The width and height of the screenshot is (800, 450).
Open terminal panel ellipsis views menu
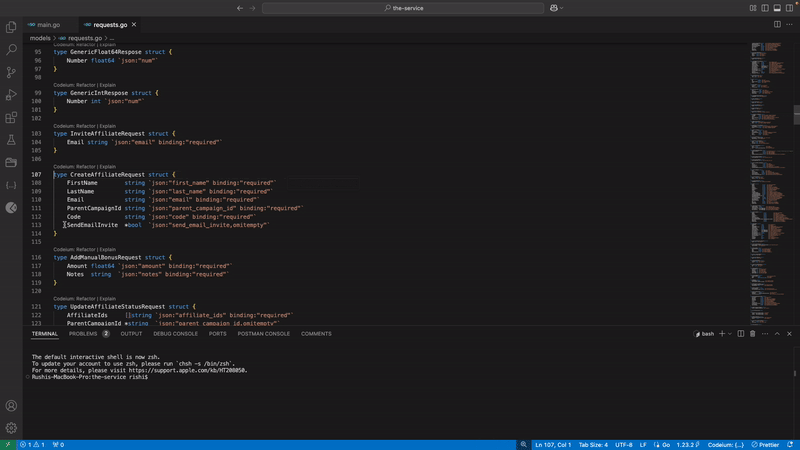765,334
